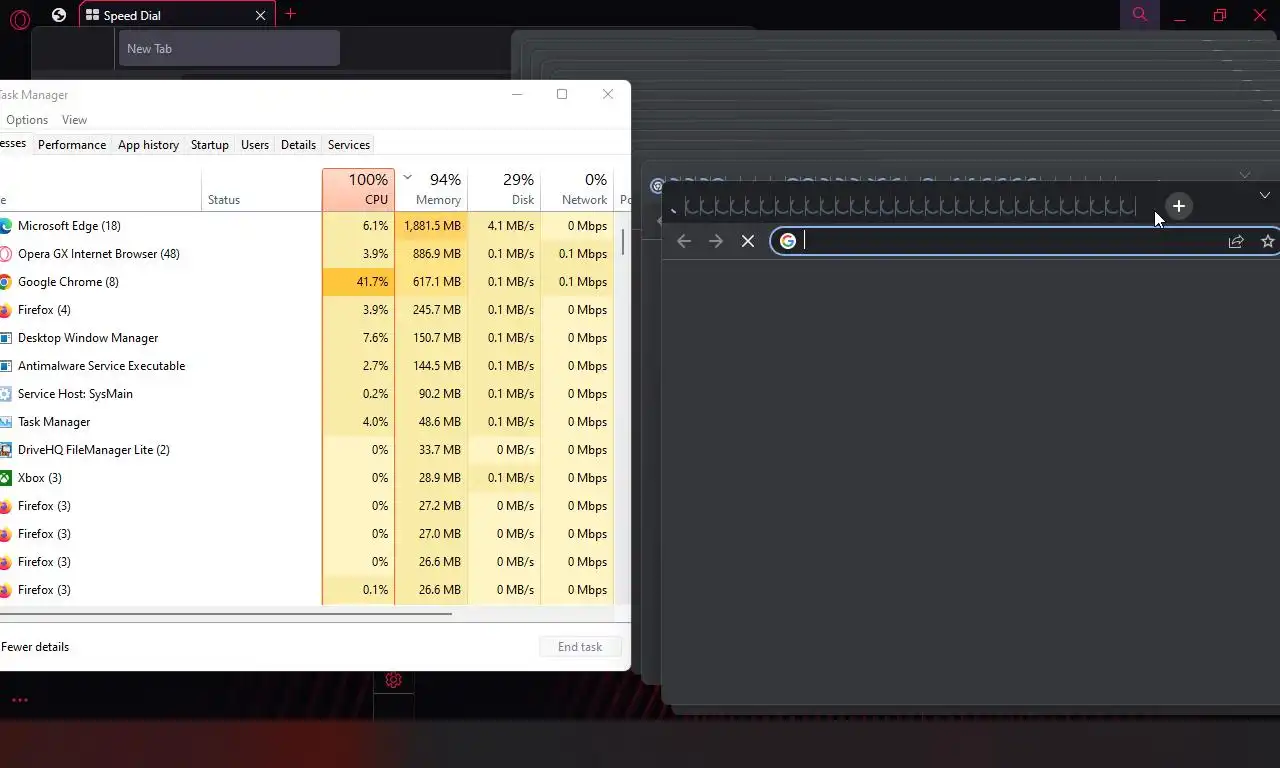This screenshot has height=768, width=1280.
Task: Click the 90.2 MB memory cell
Action: point(431,394)
